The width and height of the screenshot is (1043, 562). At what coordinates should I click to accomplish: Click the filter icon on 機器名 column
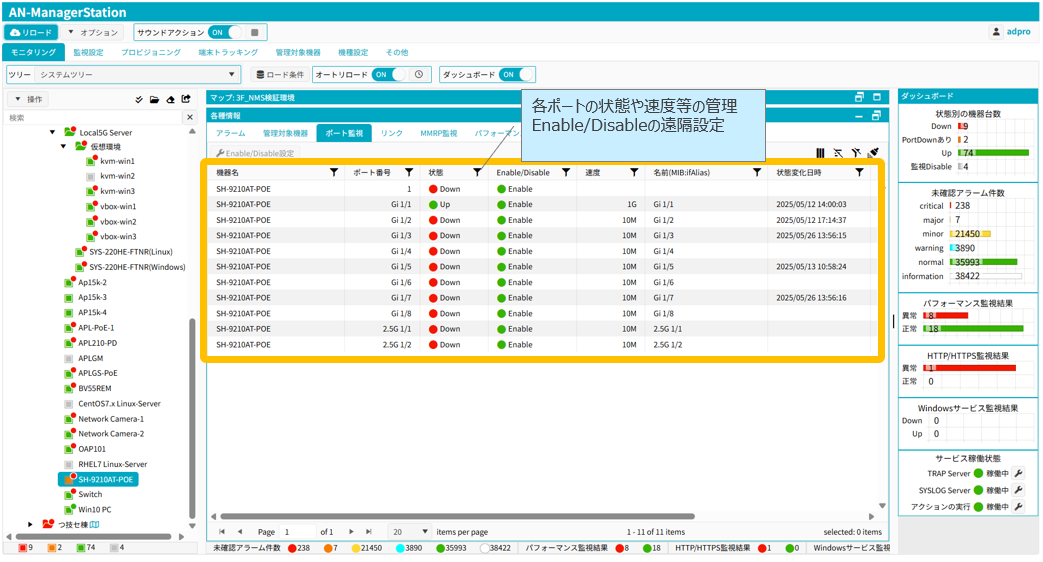coord(334,173)
